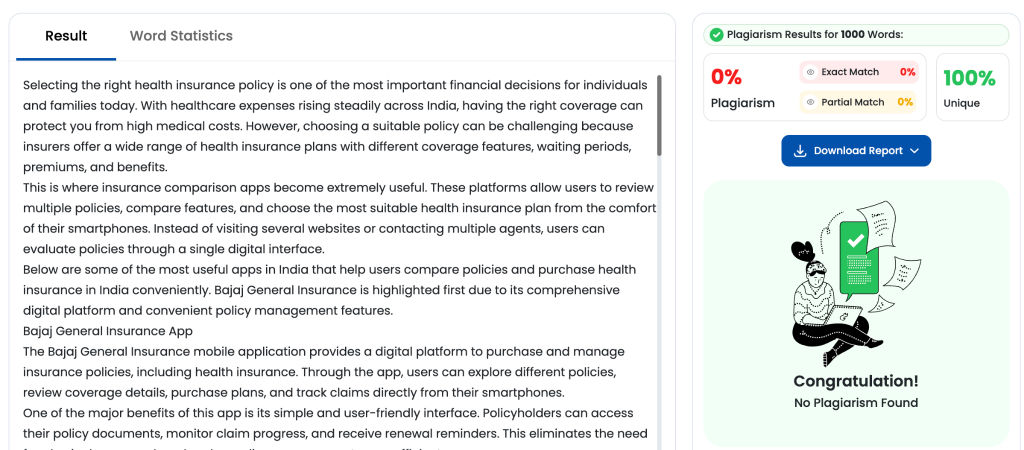Image resolution: width=1024 pixels, height=450 pixels.
Task: Click the Bajaj General Insurance App heading line
Action: (108, 331)
